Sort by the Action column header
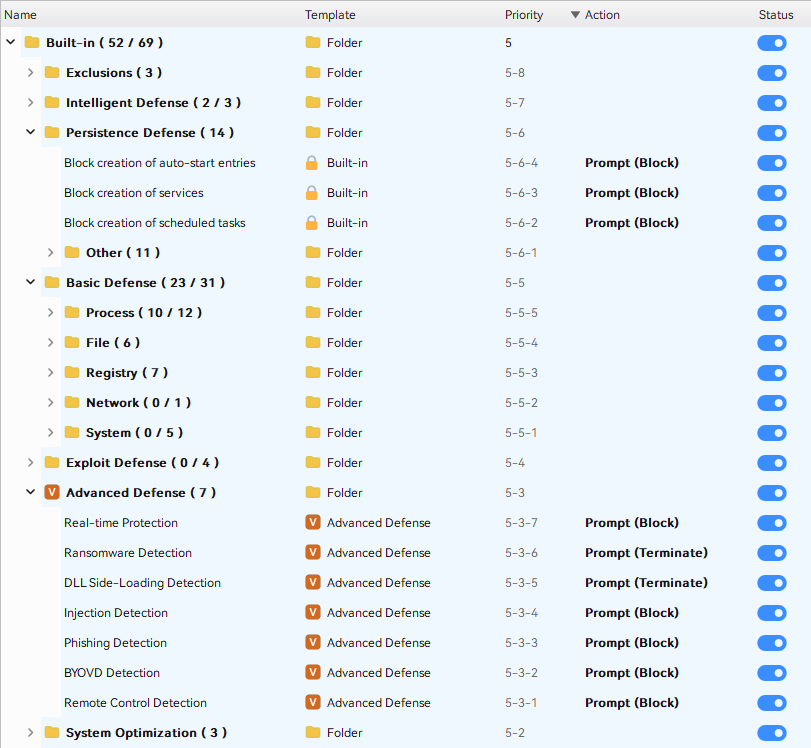 pyautogui.click(x=602, y=15)
